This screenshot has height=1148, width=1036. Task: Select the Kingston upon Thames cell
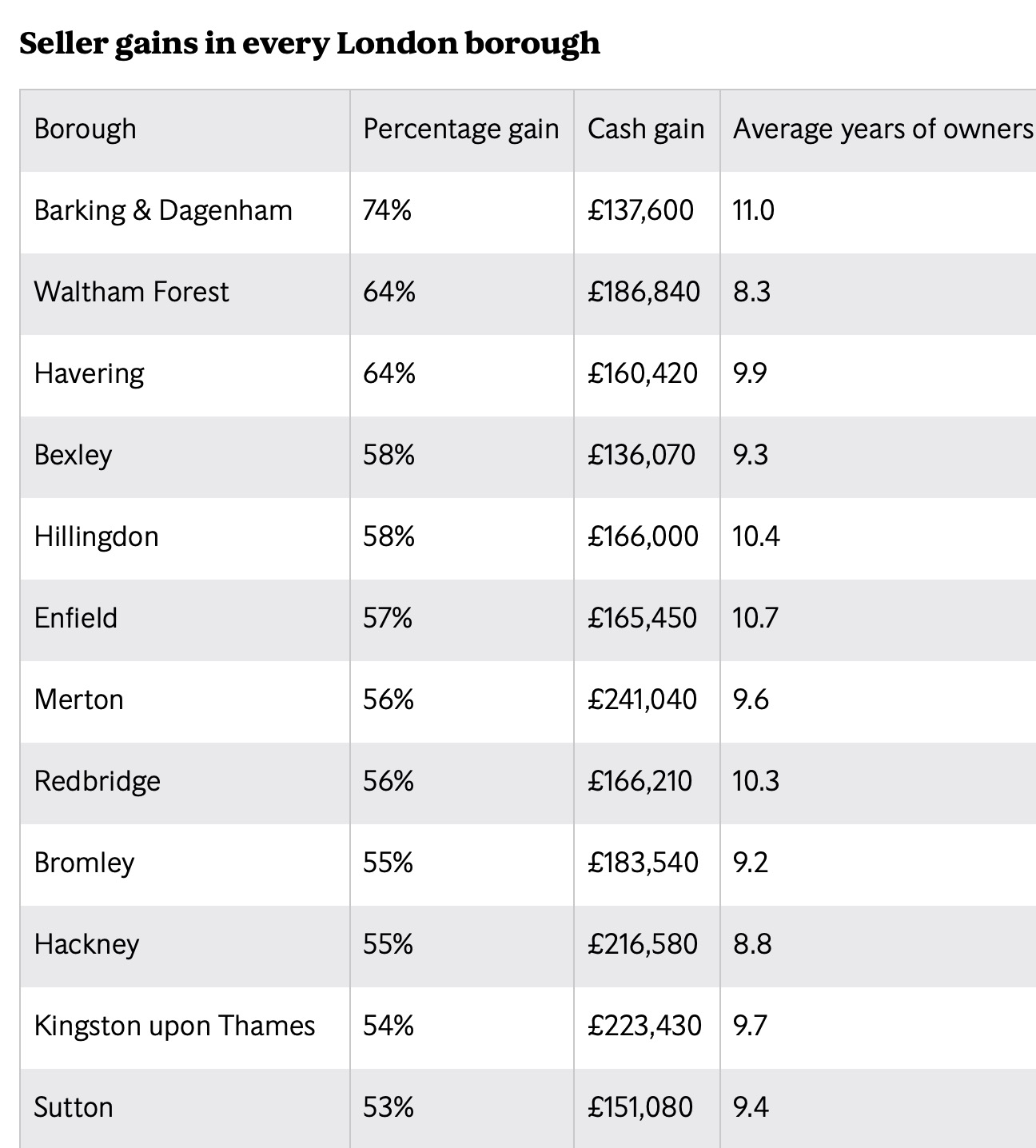pyautogui.click(x=174, y=1026)
